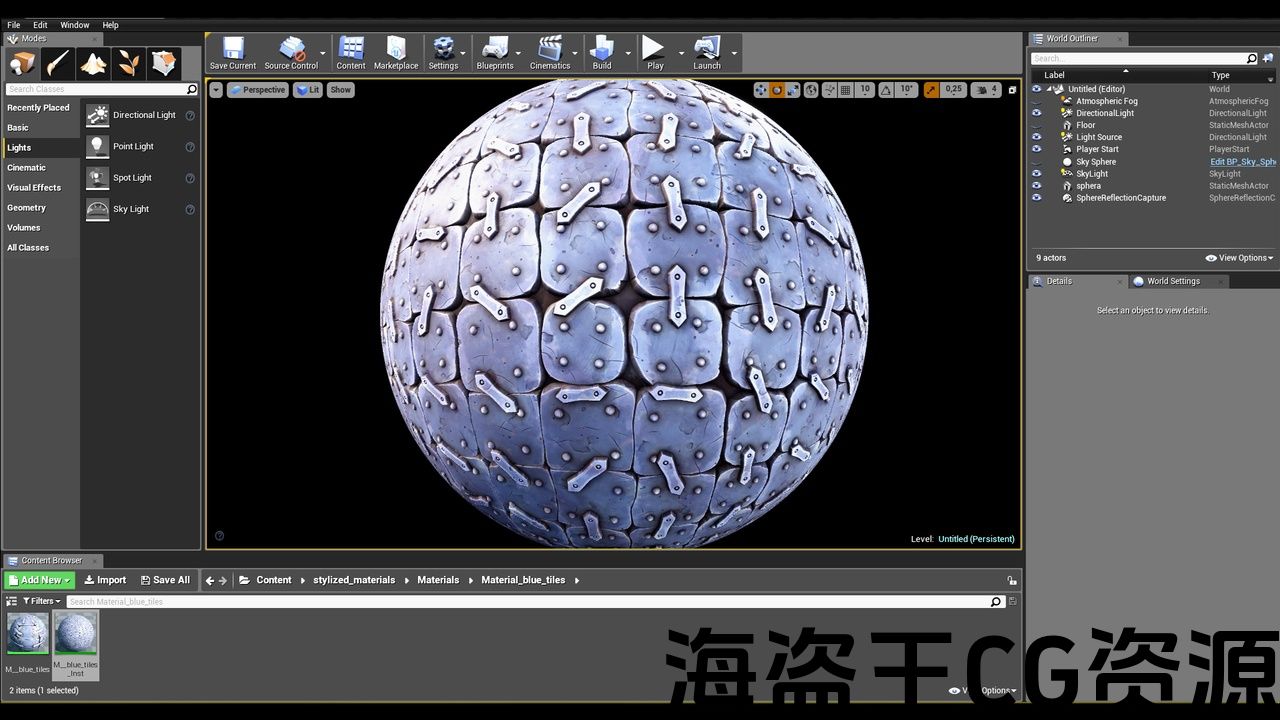Open Edit BP_Sky_Sphere blueprint link

[1242, 162]
